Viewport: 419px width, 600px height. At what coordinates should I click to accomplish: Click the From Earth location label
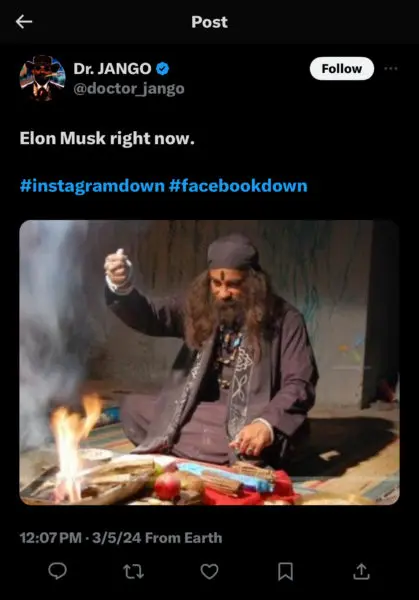[x=184, y=538]
